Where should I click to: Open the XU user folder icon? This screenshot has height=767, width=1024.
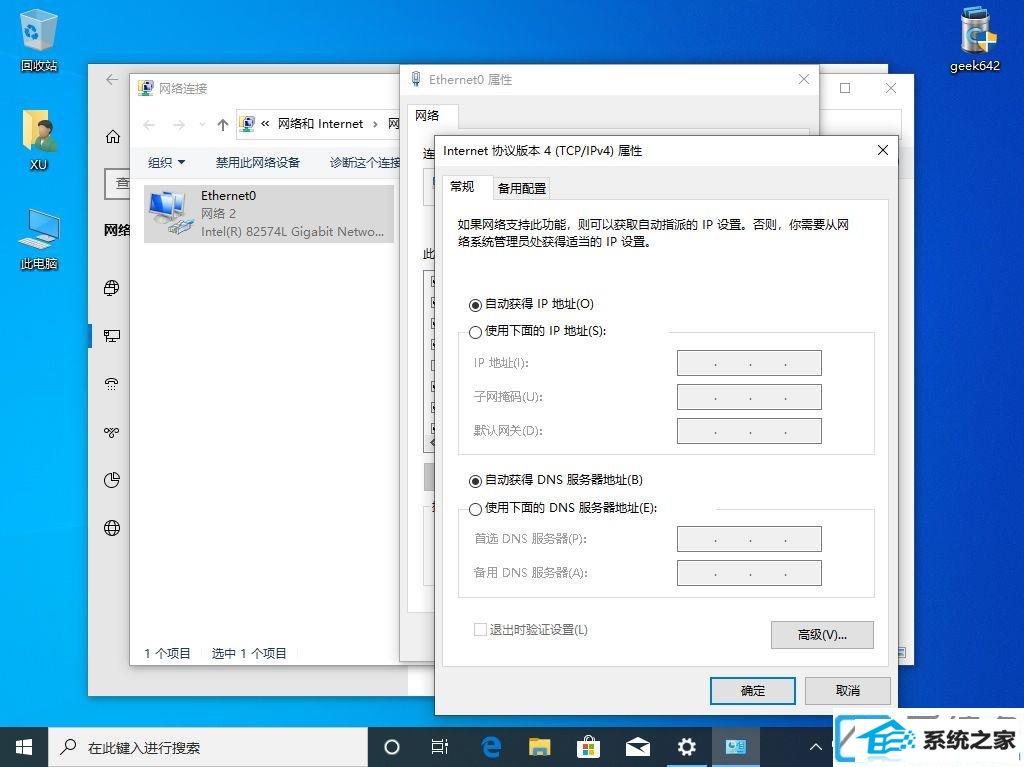coord(39,139)
